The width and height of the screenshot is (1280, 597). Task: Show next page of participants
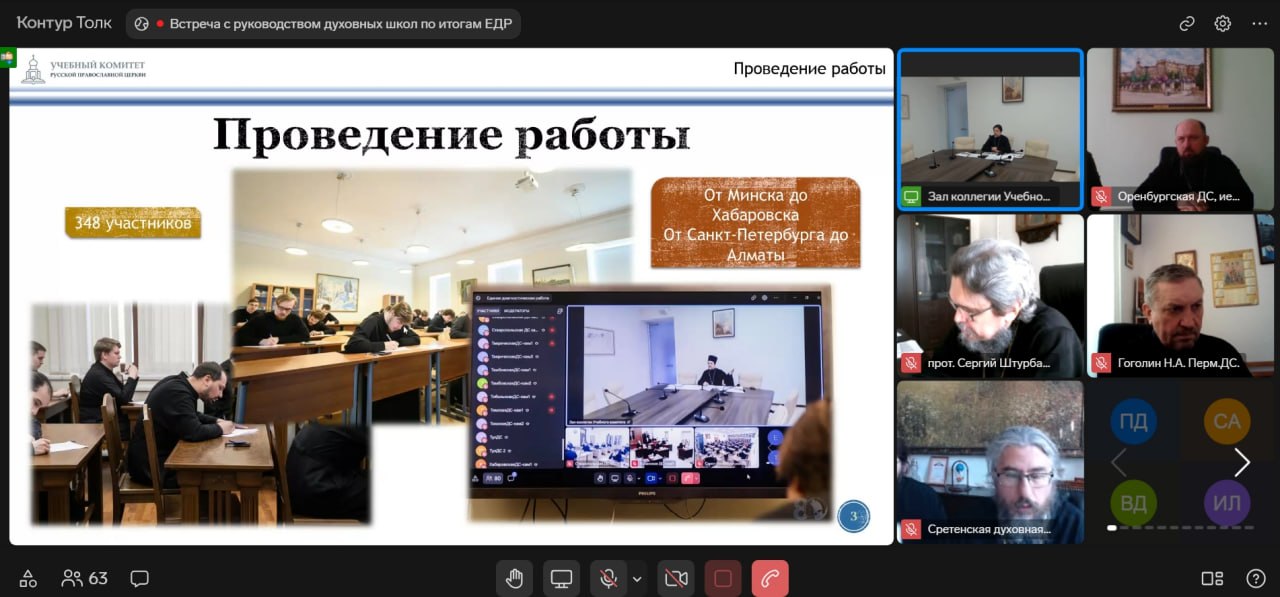[1242, 462]
